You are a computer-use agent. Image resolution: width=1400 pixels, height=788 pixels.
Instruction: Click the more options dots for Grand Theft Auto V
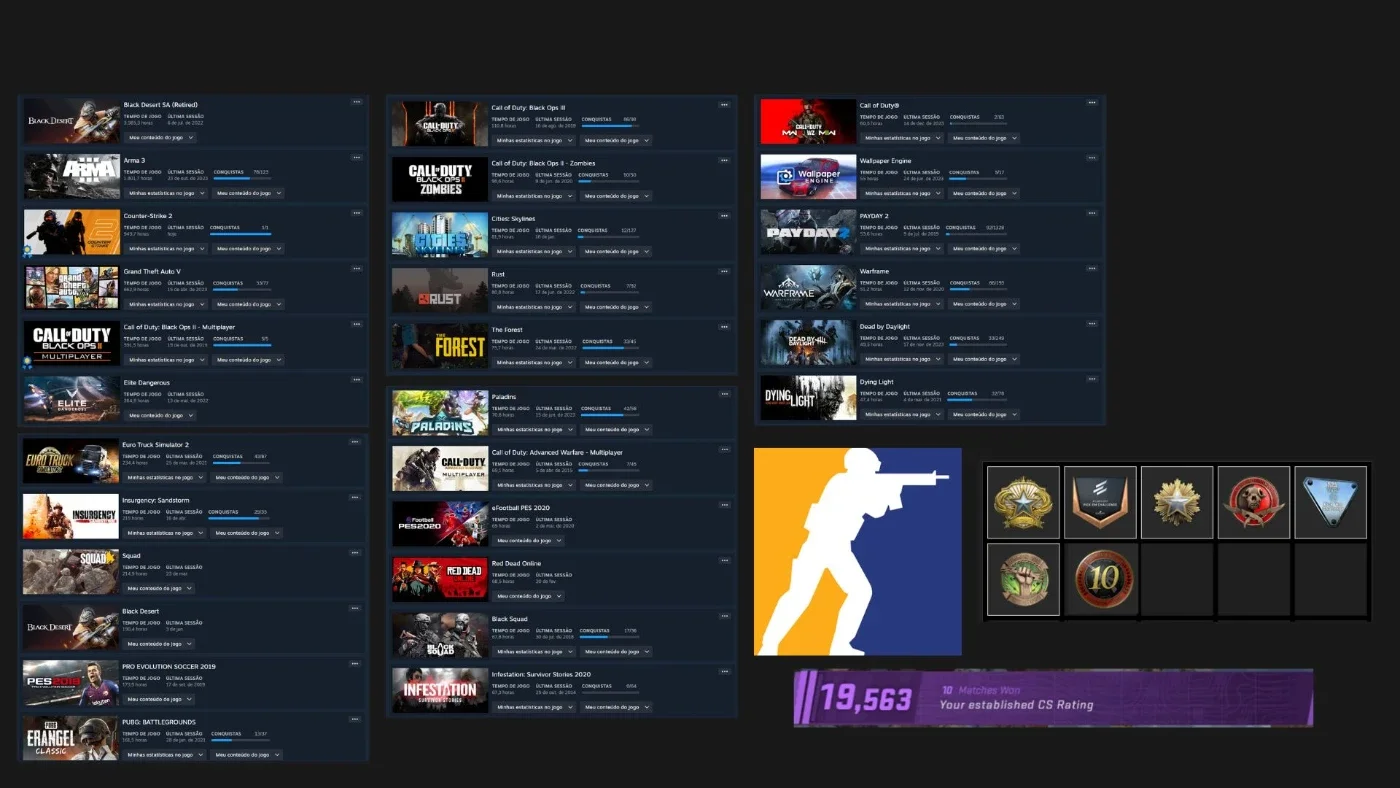point(356,268)
